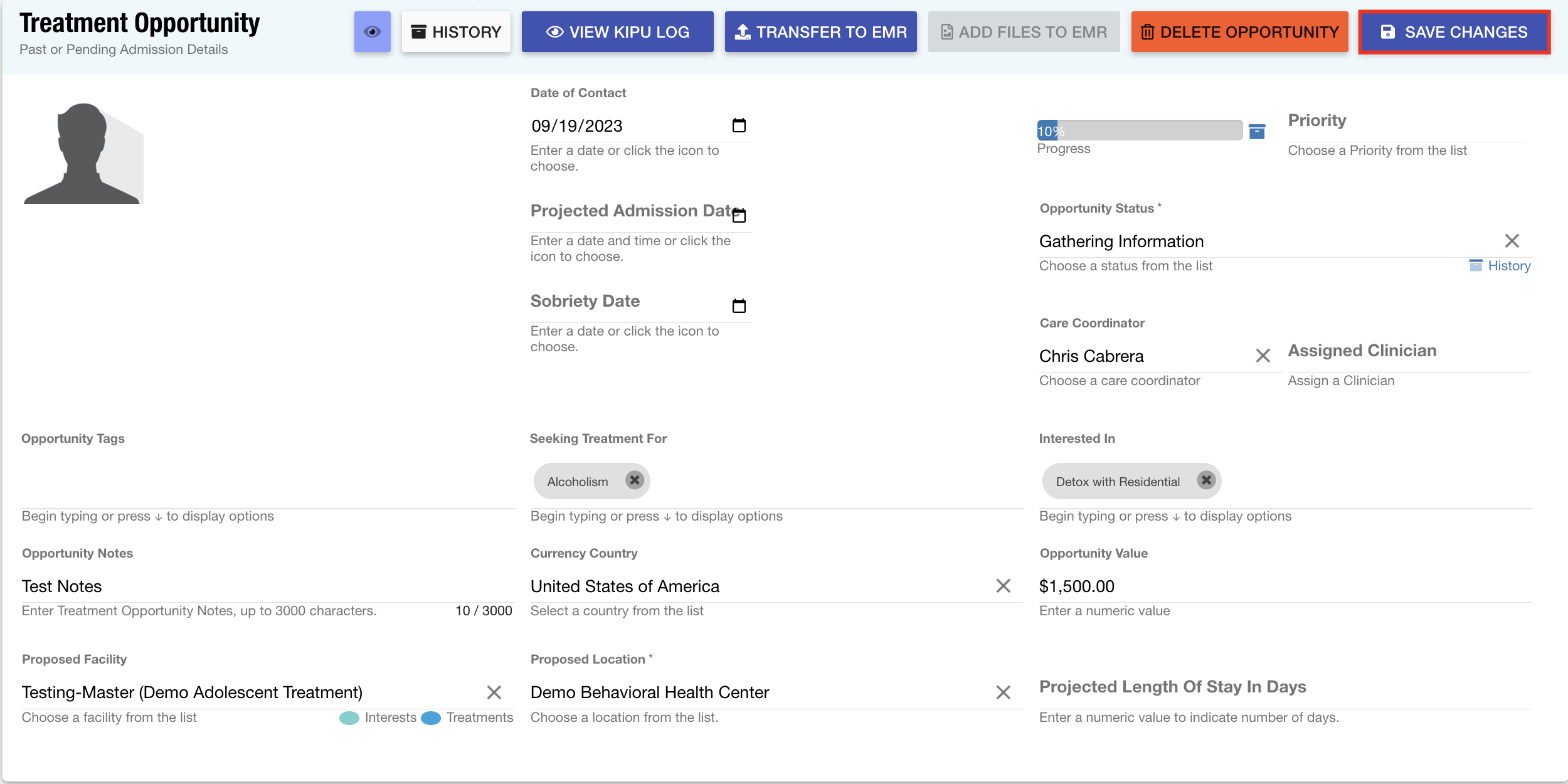Open the Projected Admission Date calendar icon
The image size is (1568, 784).
point(739,215)
